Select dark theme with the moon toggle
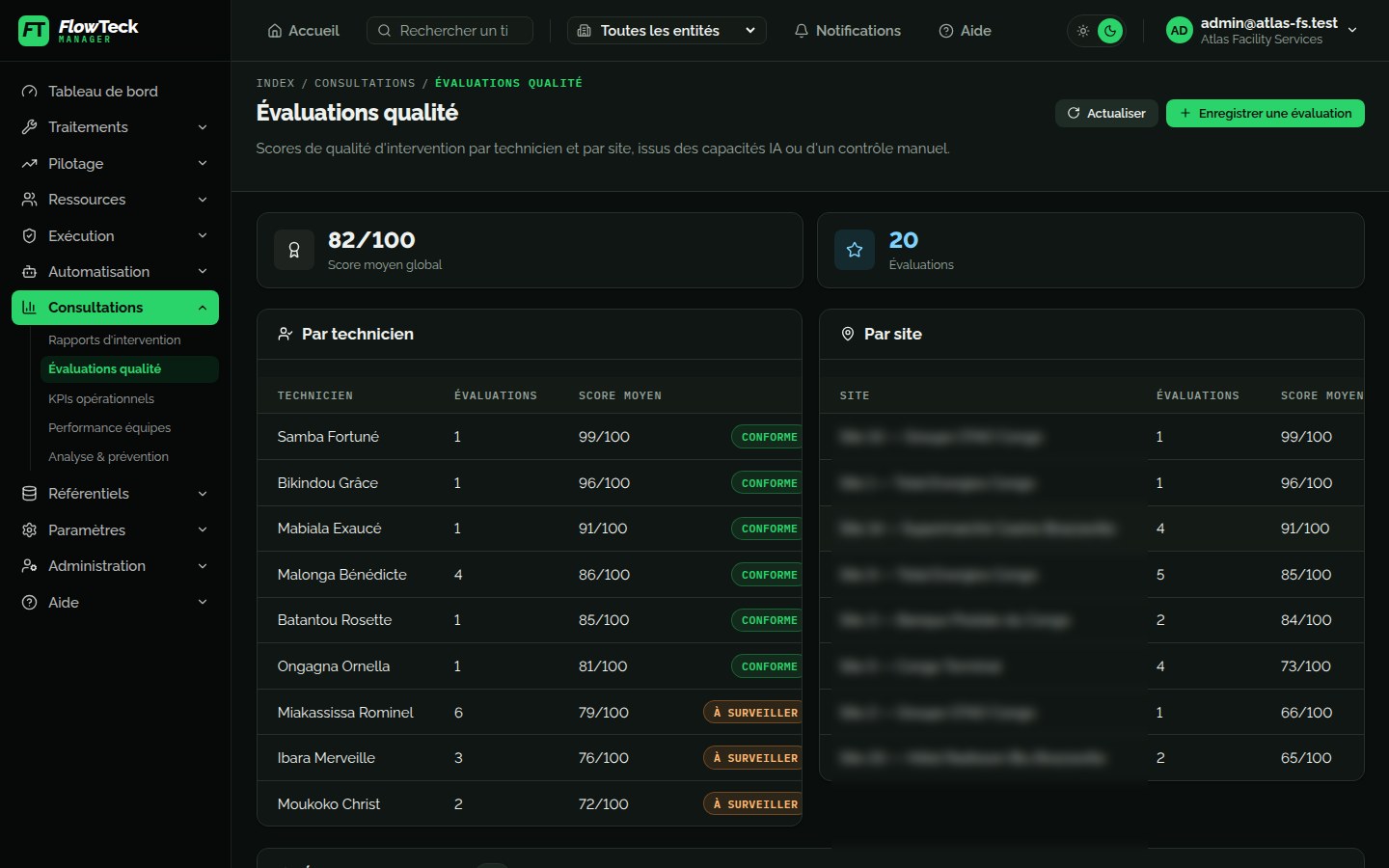Image resolution: width=1389 pixels, height=868 pixels. click(x=1110, y=31)
